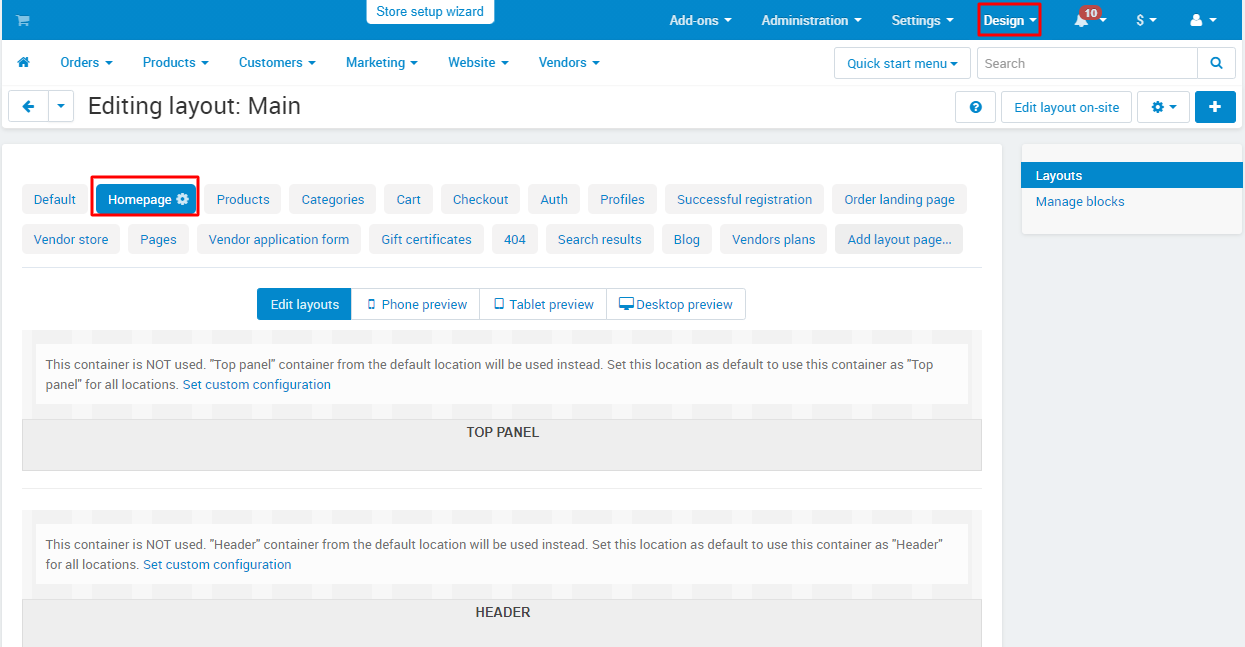Expand the dropdown next to the back arrow
This screenshot has width=1245, height=647.
61,106
